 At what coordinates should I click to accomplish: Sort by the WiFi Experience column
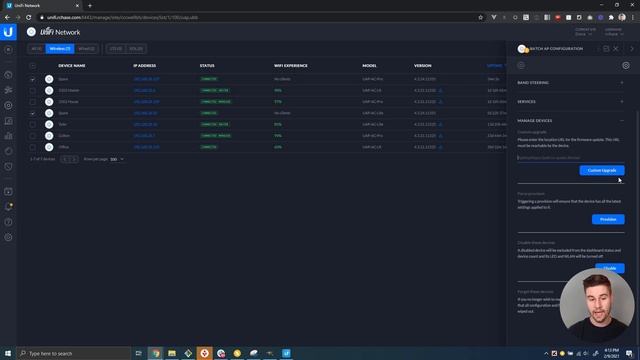click(291, 66)
